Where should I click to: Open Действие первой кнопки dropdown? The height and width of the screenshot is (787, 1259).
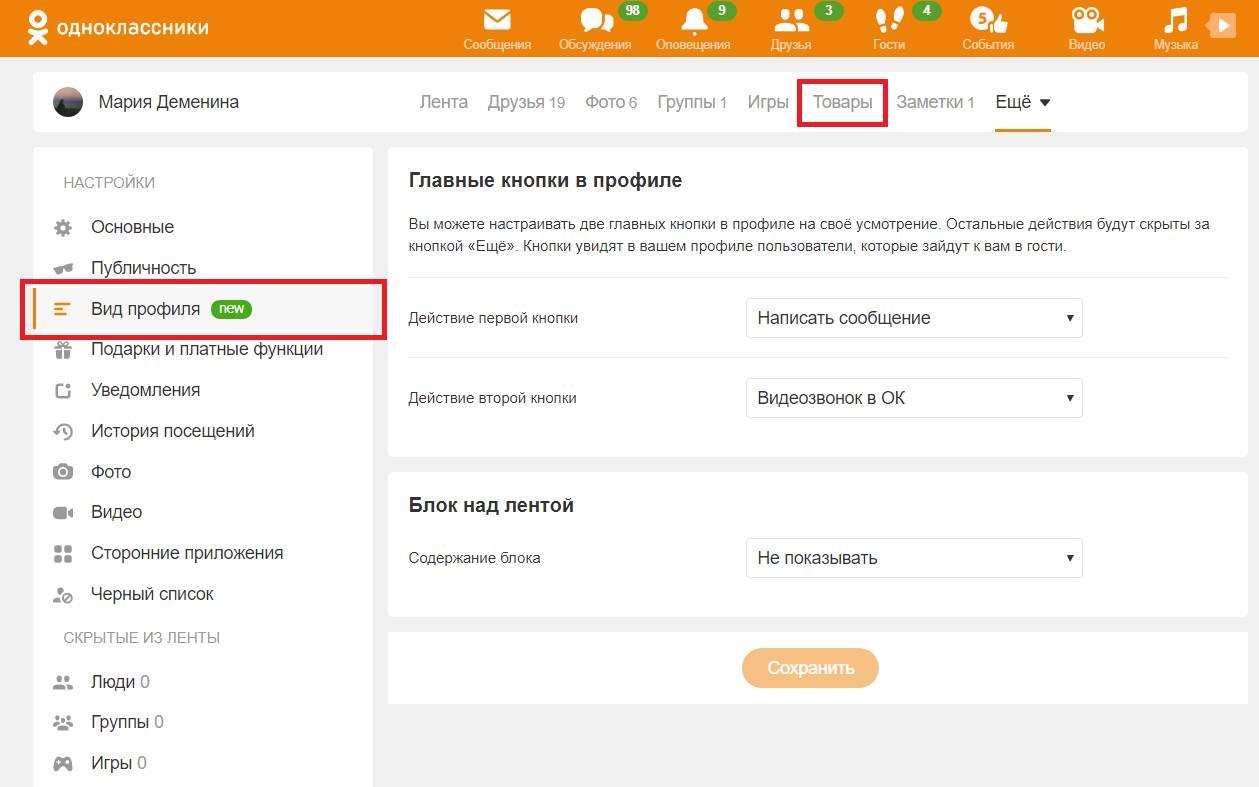[914, 318]
